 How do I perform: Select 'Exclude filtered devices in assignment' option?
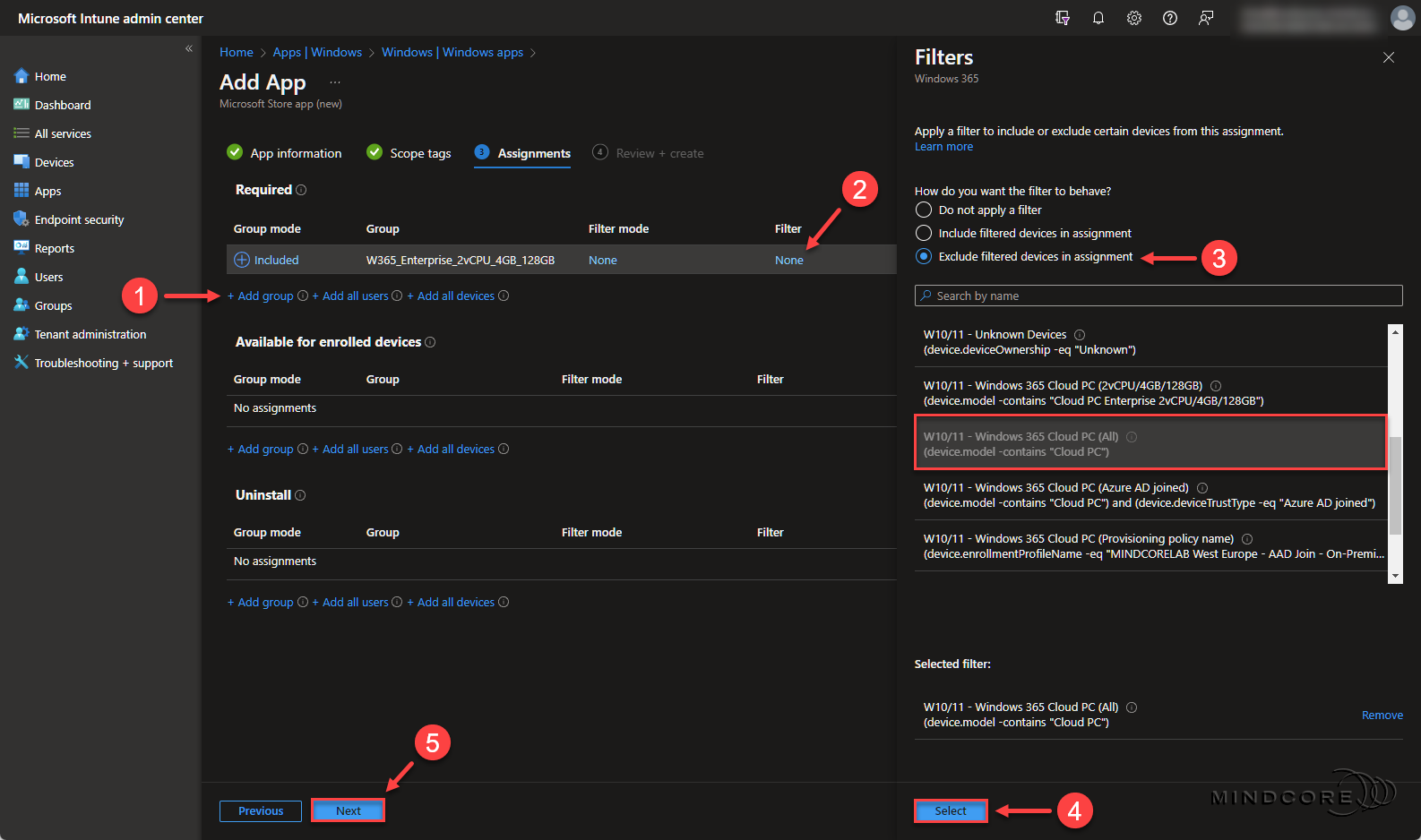tap(924, 256)
